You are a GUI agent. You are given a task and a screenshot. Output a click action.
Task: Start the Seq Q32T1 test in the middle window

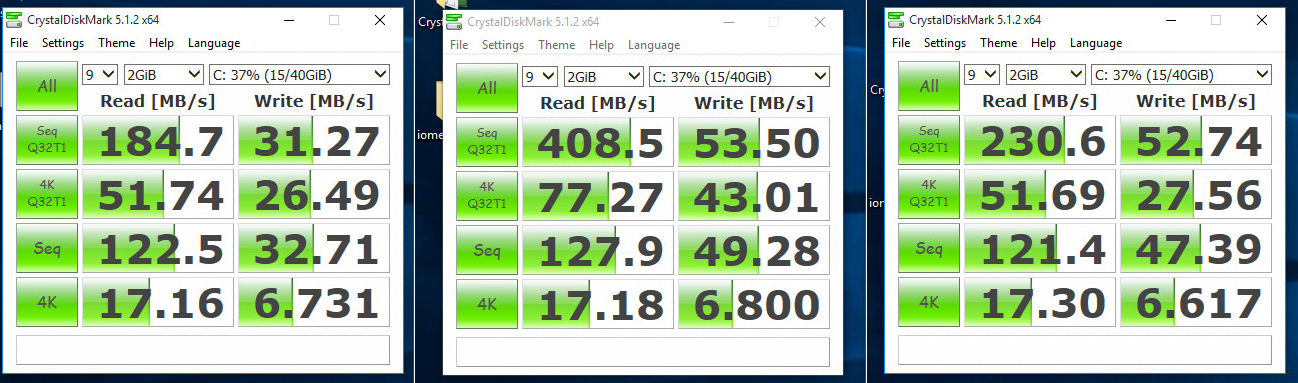pos(487,141)
